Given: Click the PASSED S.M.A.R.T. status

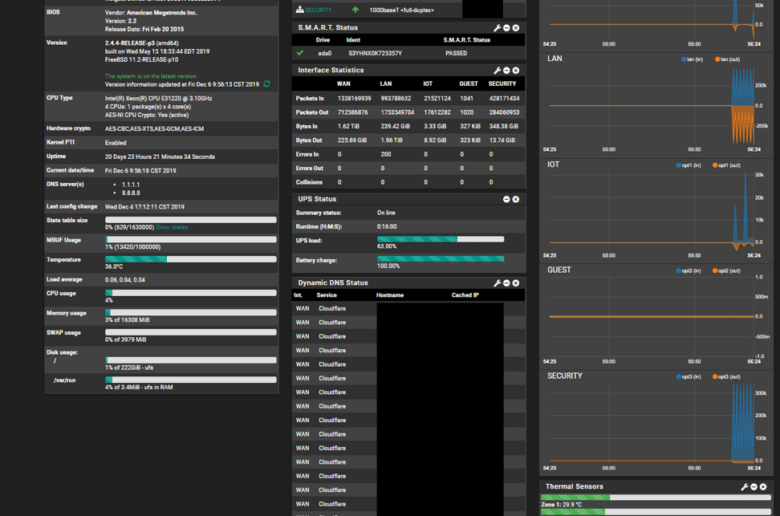Looking at the screenshot, I should [456, 53].
